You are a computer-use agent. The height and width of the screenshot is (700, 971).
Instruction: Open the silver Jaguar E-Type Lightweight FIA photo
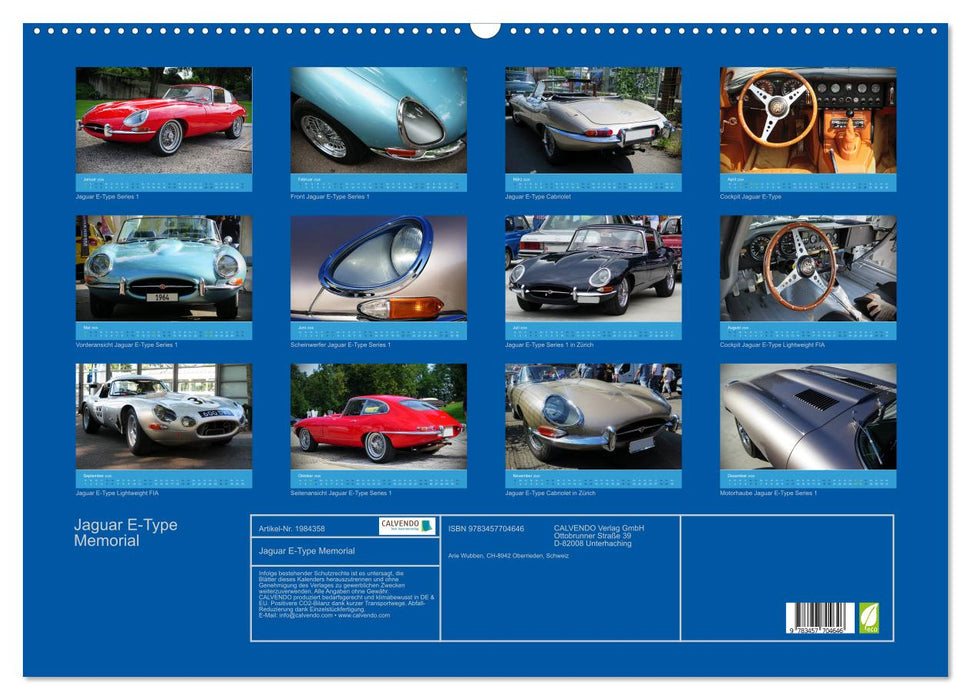click(x=164, y=416)
